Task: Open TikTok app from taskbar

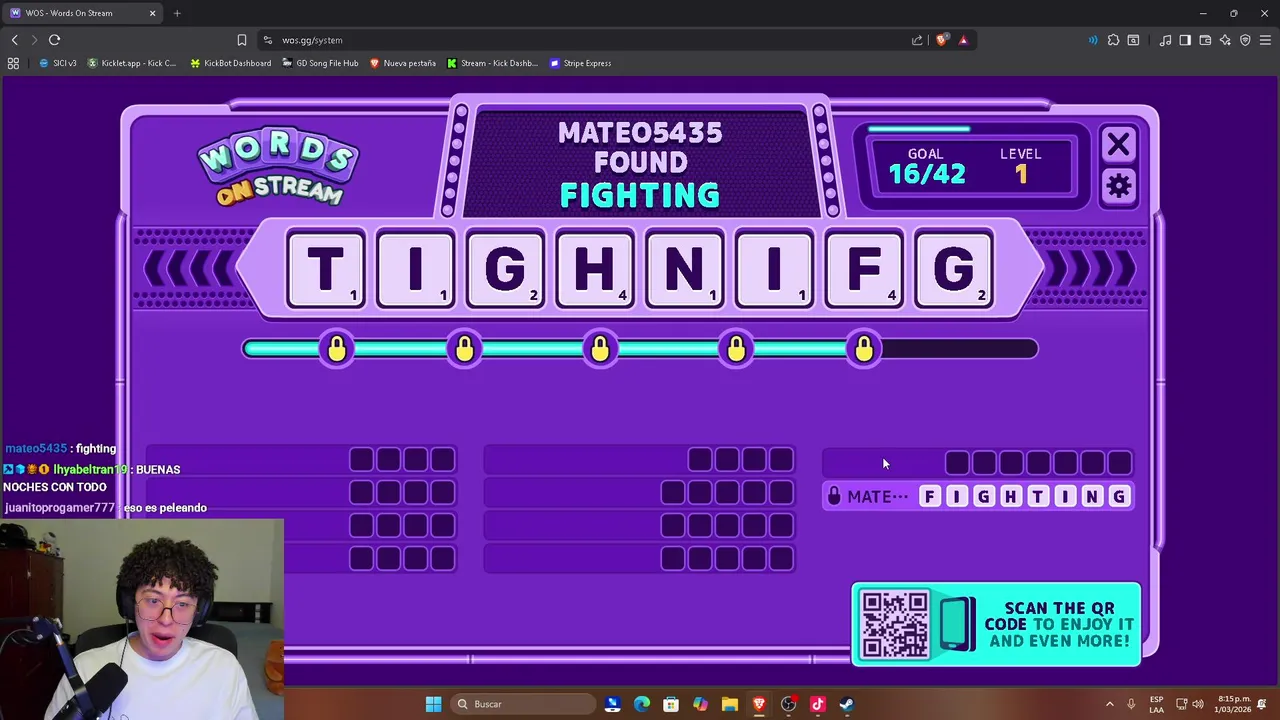Action: coord(817,704)
